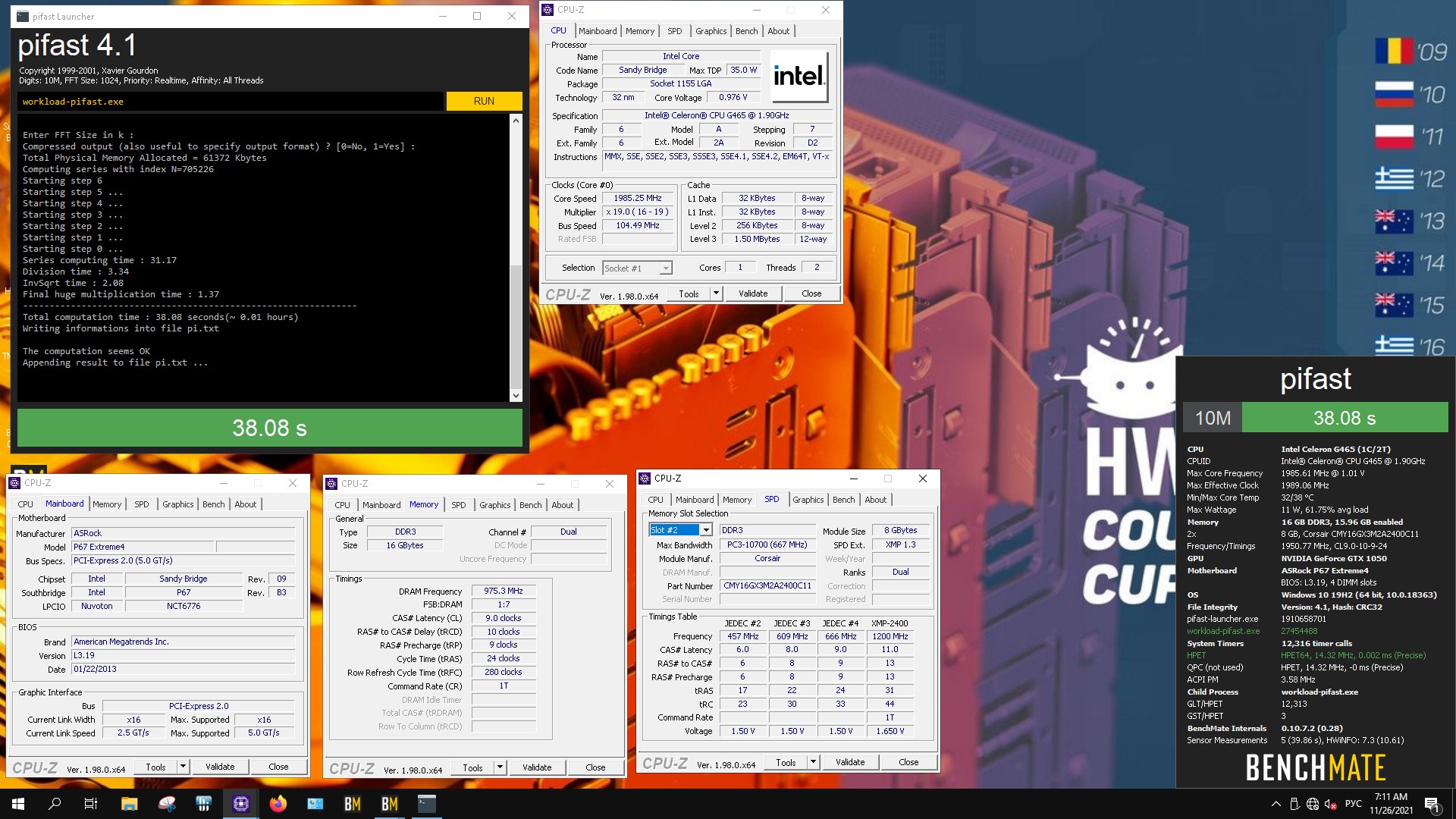Open the muted volume tray icon
1456x819 pixels.
tap(1330, 804)
